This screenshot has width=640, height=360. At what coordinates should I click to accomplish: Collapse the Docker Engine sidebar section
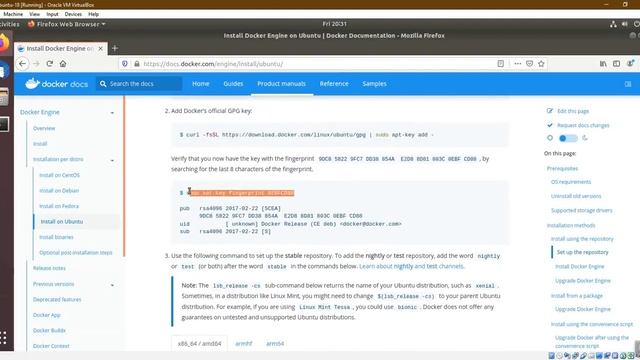tap(112, 113)
